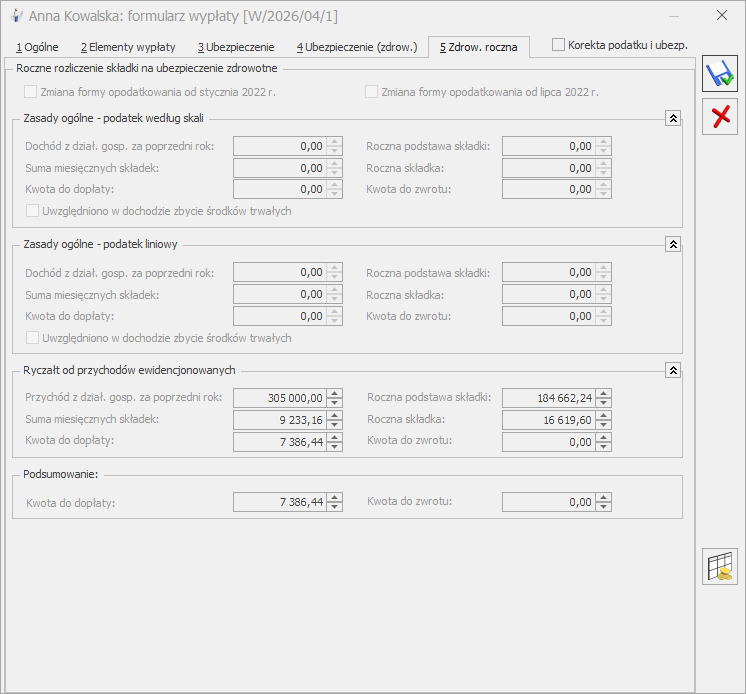Go to the 3 Ubezpieczenie tab
Image resolution: width=746 pixels, height=694 pixels.
point(235,47)
